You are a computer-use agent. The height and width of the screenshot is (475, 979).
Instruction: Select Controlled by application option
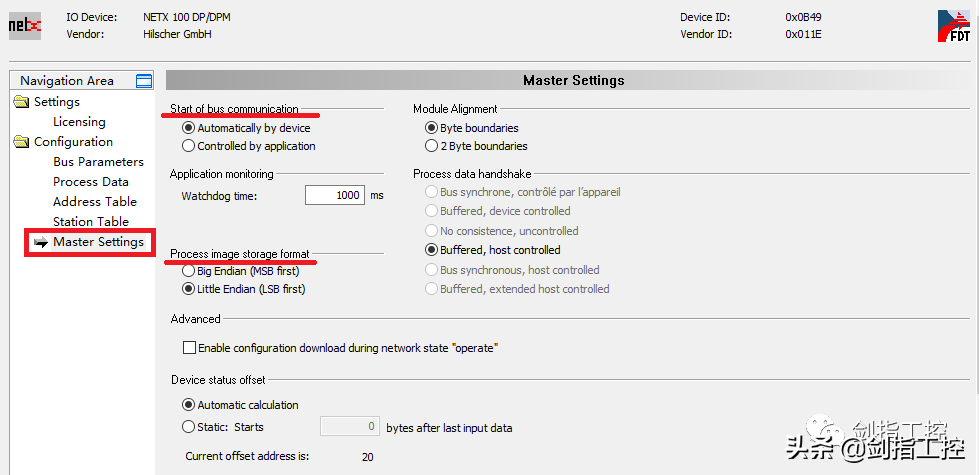tap(188, 146)
